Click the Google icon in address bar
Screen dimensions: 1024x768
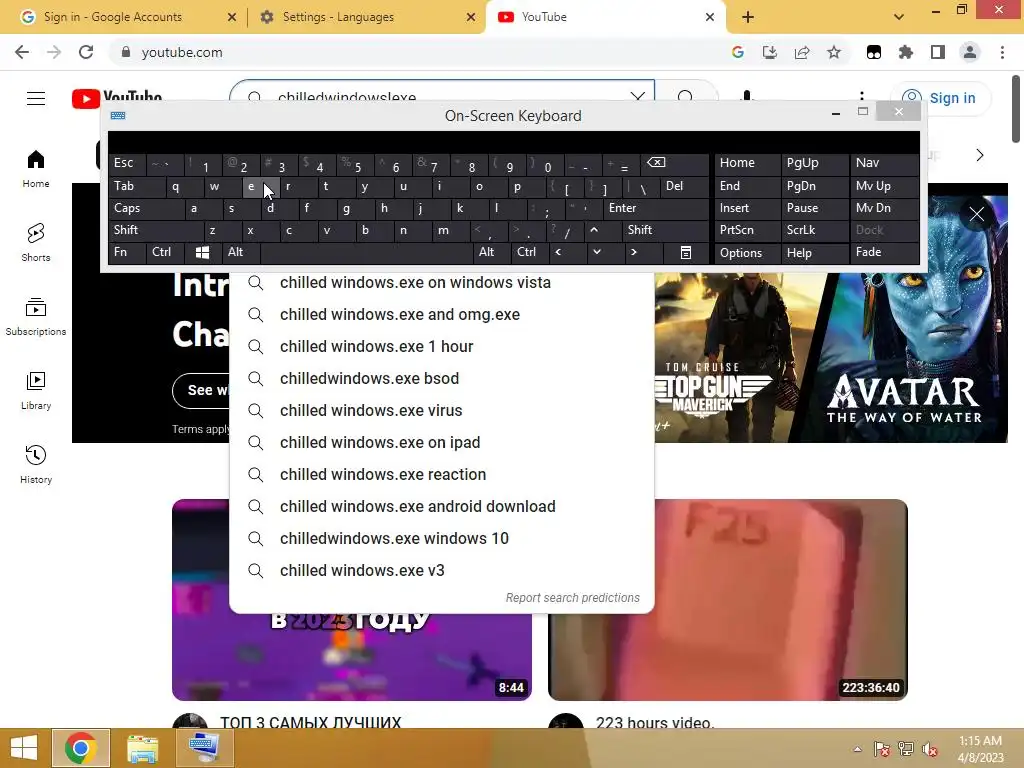pos(738,52)
